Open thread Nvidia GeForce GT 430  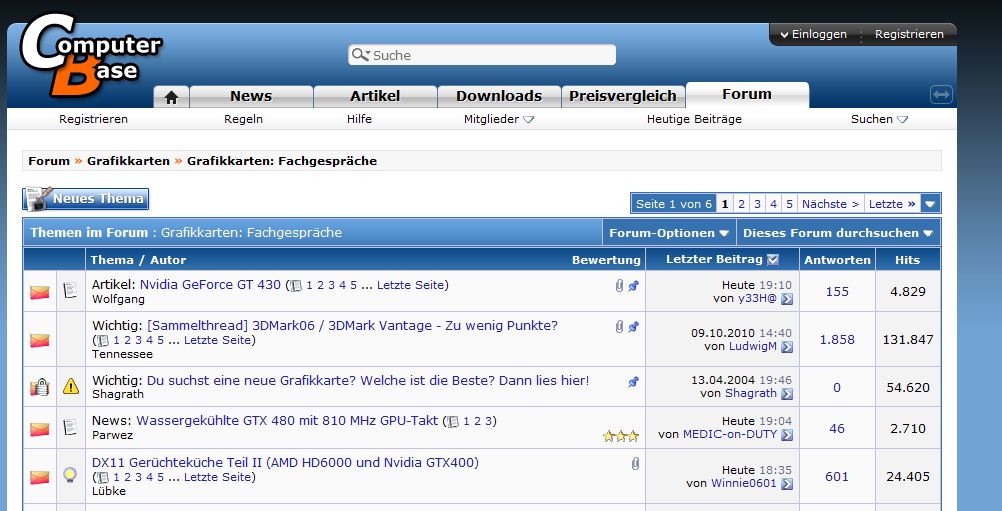click(x=210, y=285)
